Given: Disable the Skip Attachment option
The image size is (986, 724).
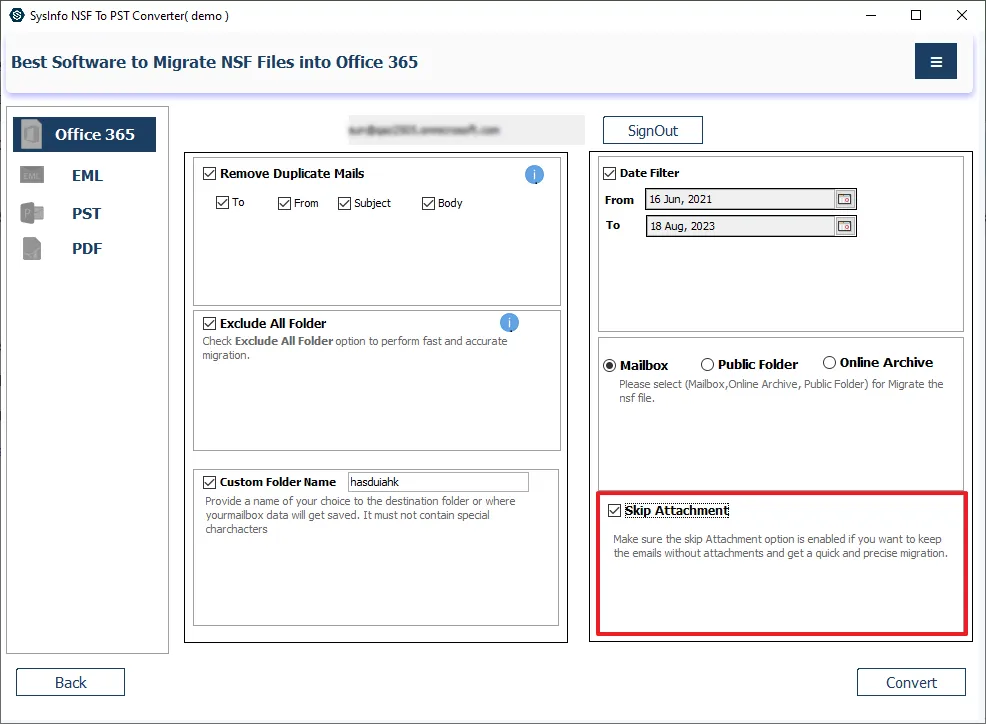Looking at the screenshot, I should tap(614, 511).
